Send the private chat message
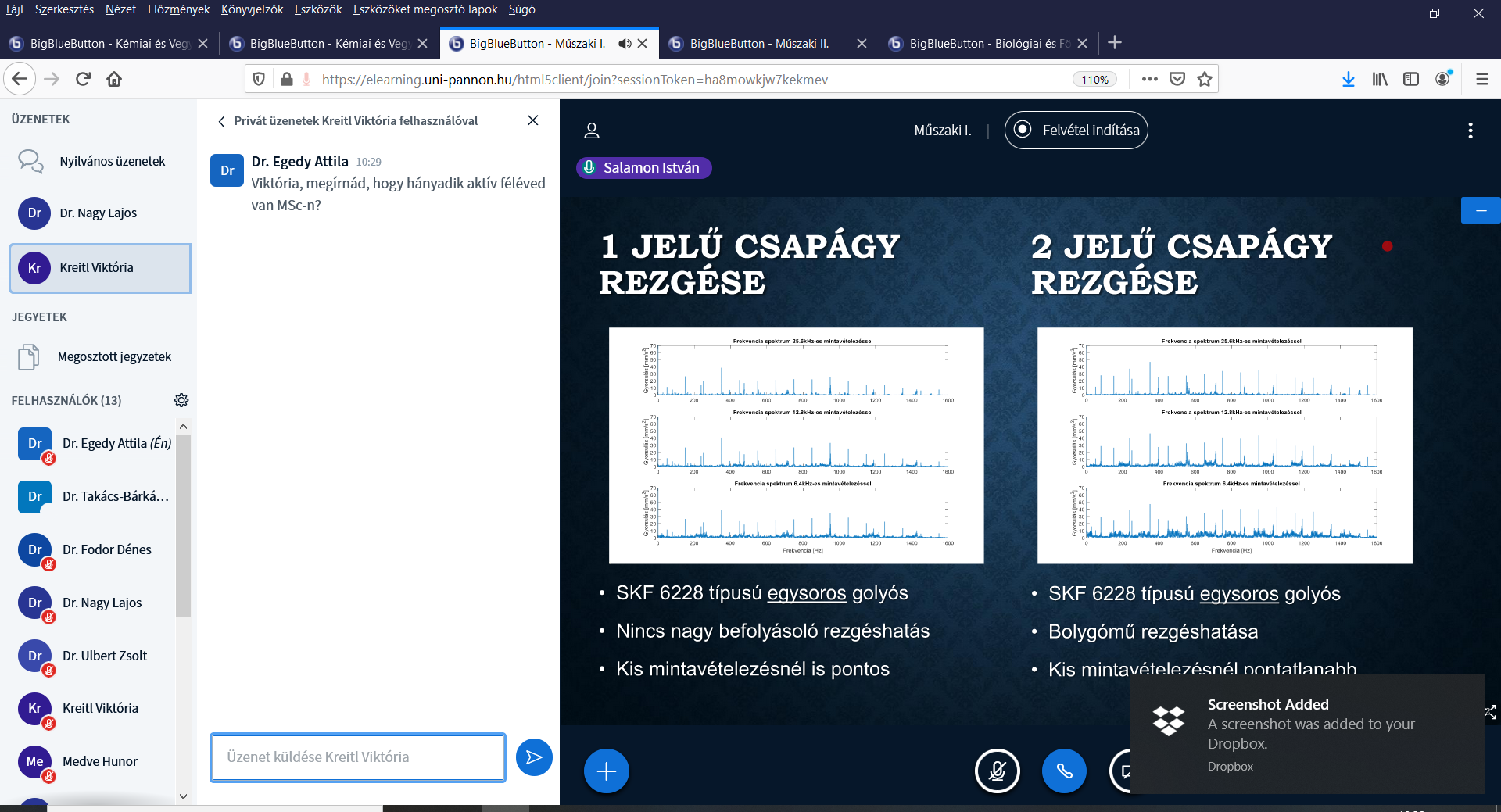 tap(534, 757)
